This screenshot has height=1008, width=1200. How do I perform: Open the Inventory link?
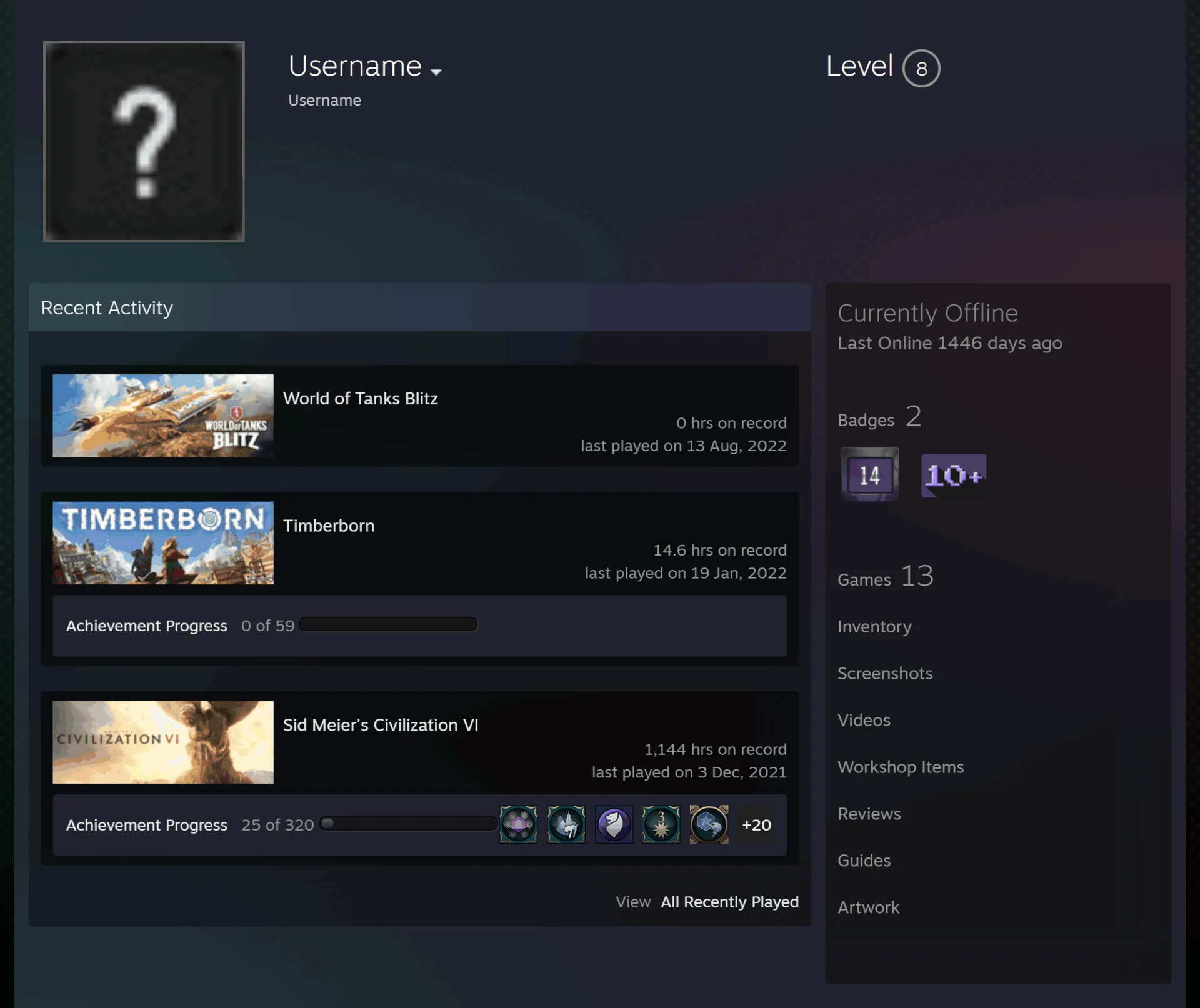[x=874, y=626]
